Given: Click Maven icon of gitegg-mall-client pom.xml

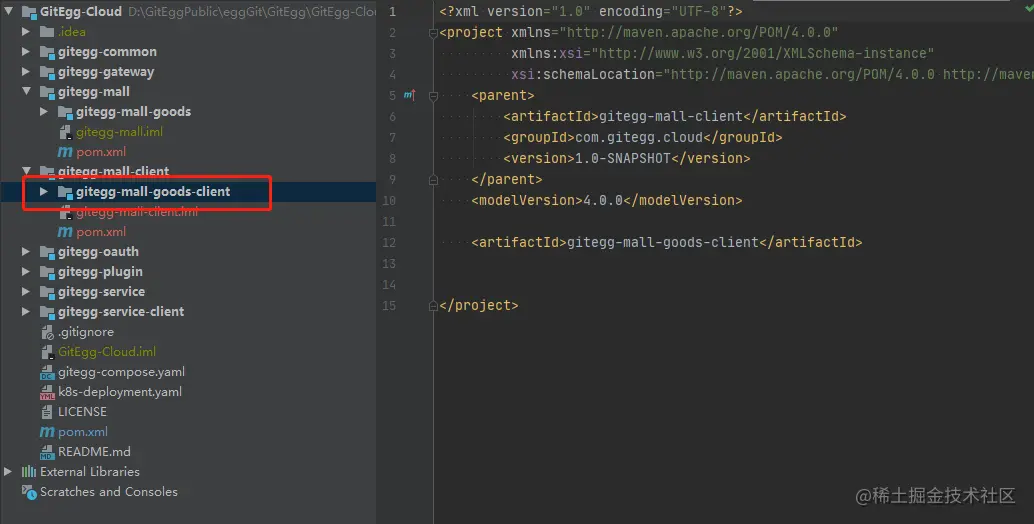Looking at the screenshot, I should pos(65,231).
